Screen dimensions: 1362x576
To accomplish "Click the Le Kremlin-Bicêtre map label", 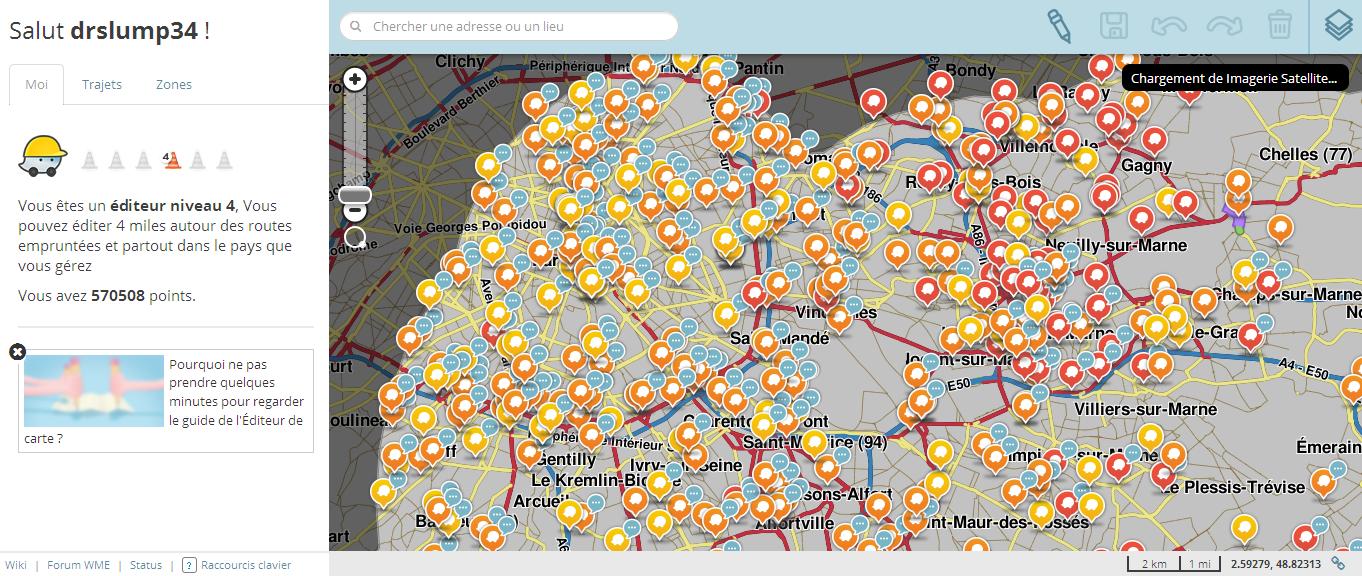I will tap(607, 480).
